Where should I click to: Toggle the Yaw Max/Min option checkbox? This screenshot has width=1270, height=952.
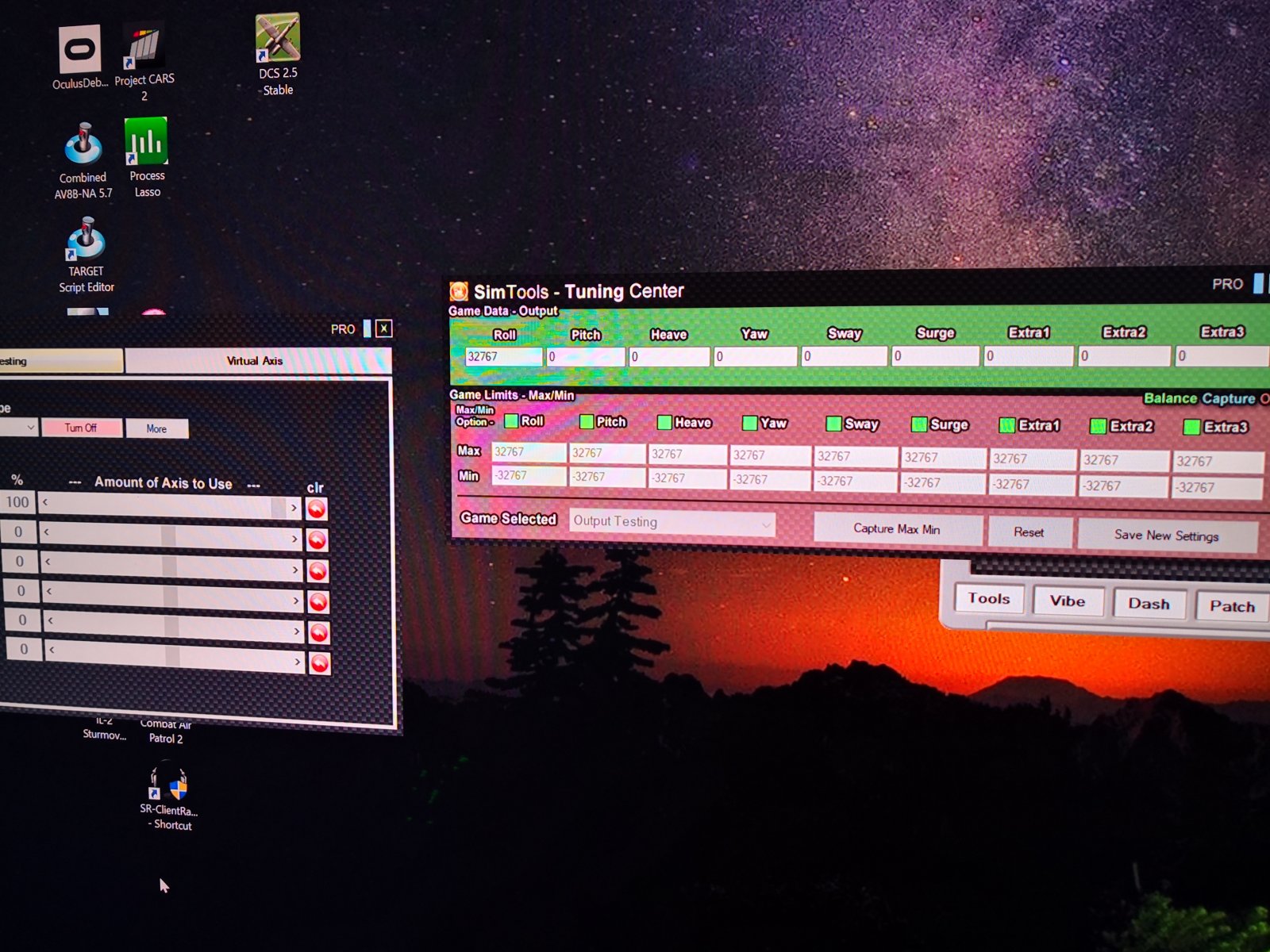tap(749, 423)
